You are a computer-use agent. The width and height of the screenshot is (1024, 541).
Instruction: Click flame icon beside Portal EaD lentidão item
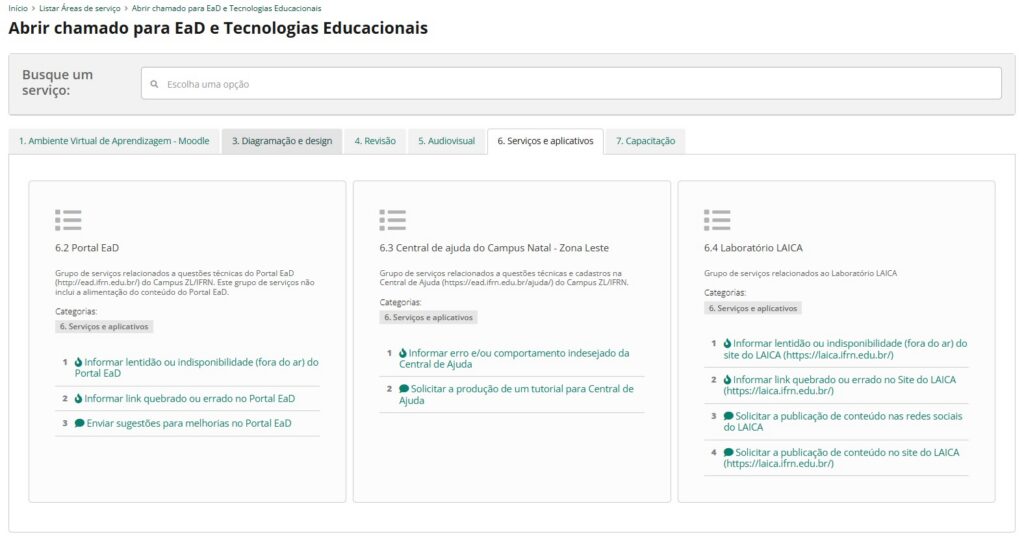click(x=79, y=362)
